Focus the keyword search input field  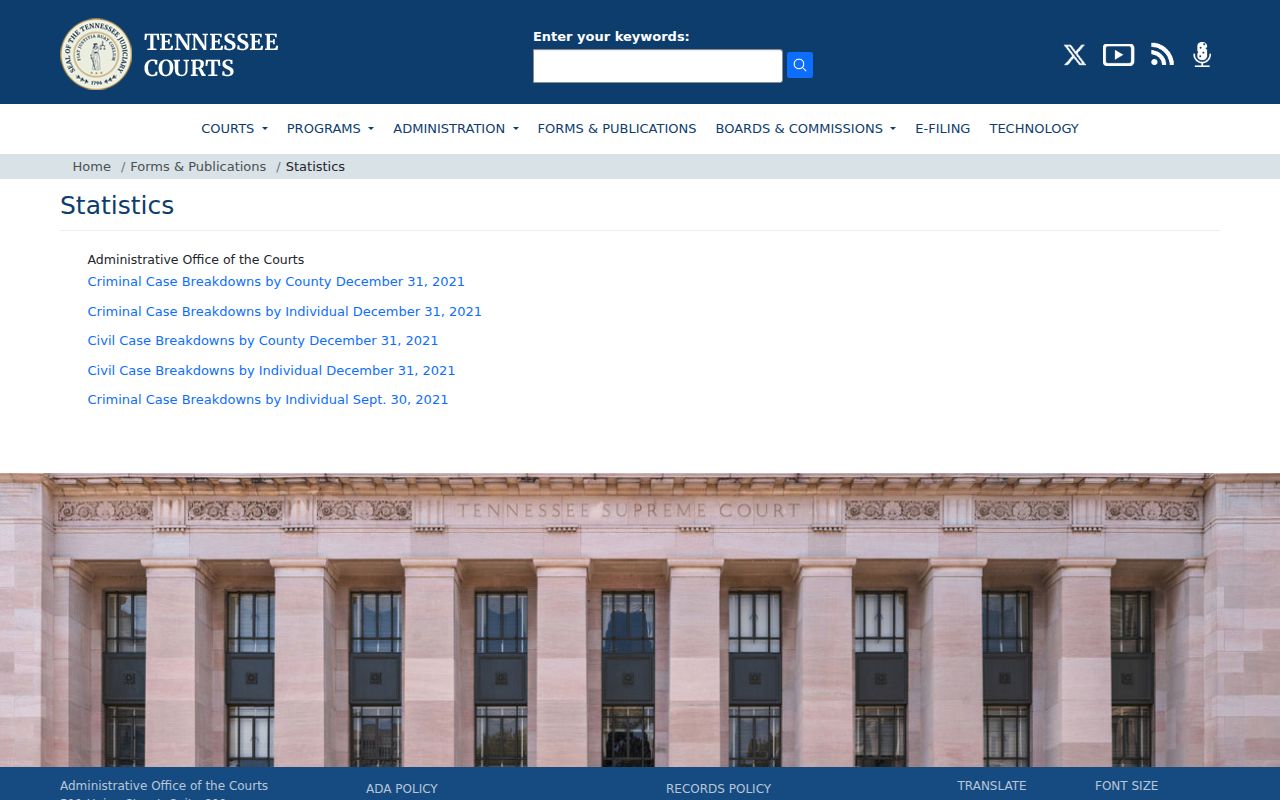coord(657,66)
